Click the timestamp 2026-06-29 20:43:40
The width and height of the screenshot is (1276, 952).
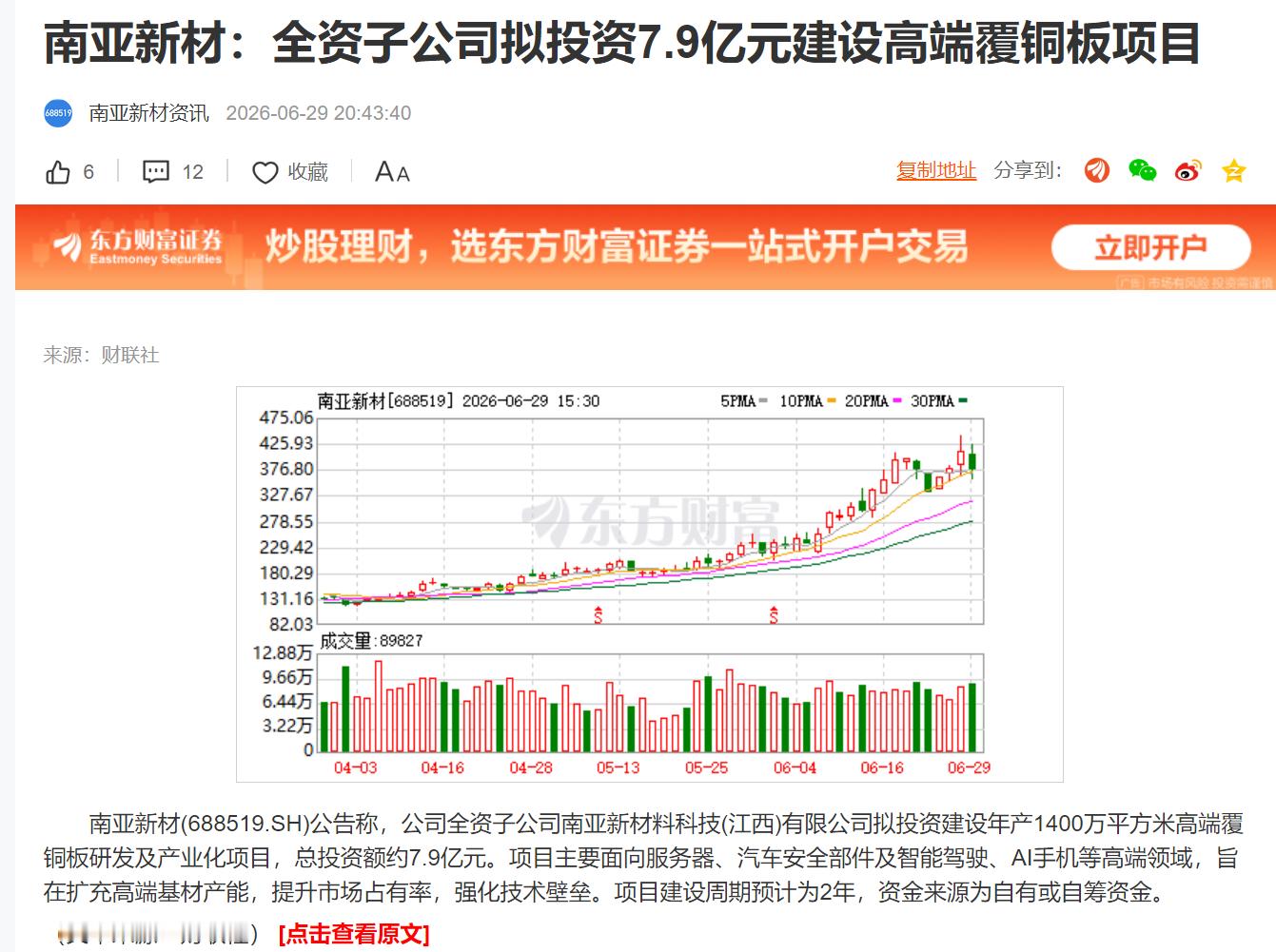tap(319, 113)
